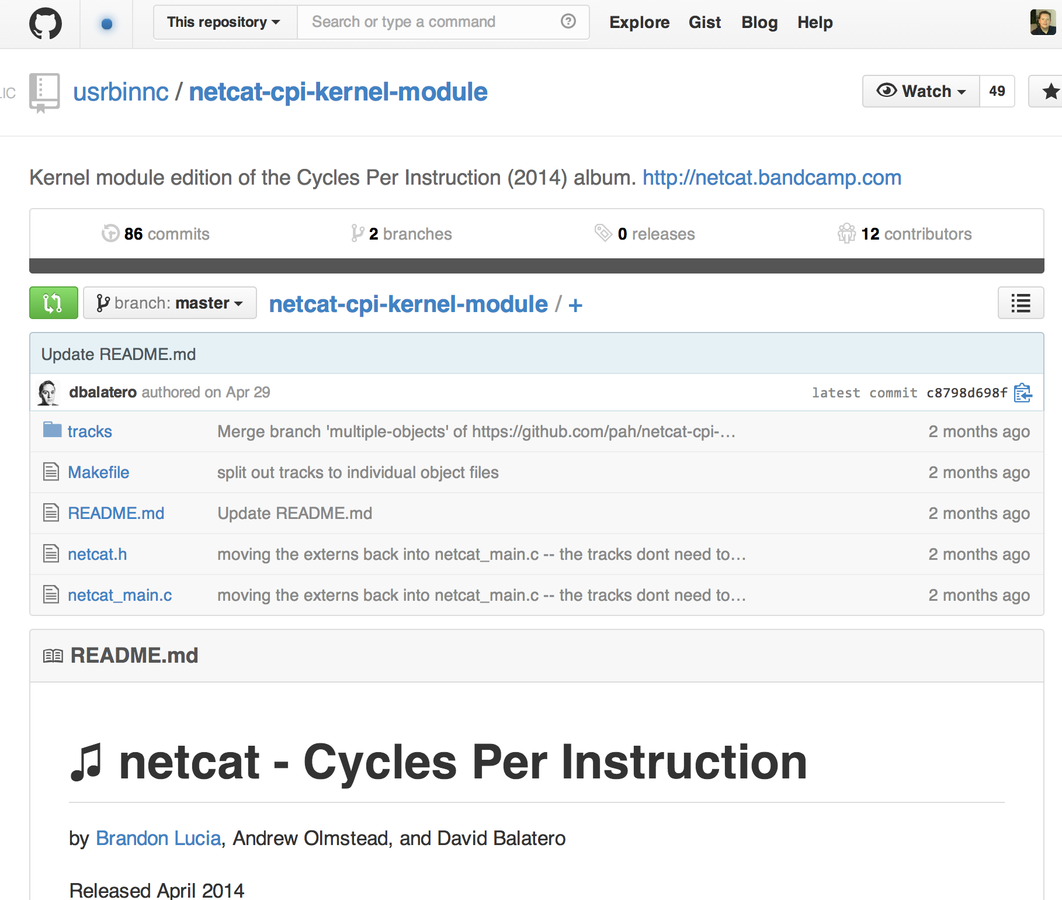Open netcat.h file
The height and width of the screenshot is (900, 1062).
(97, 554)
